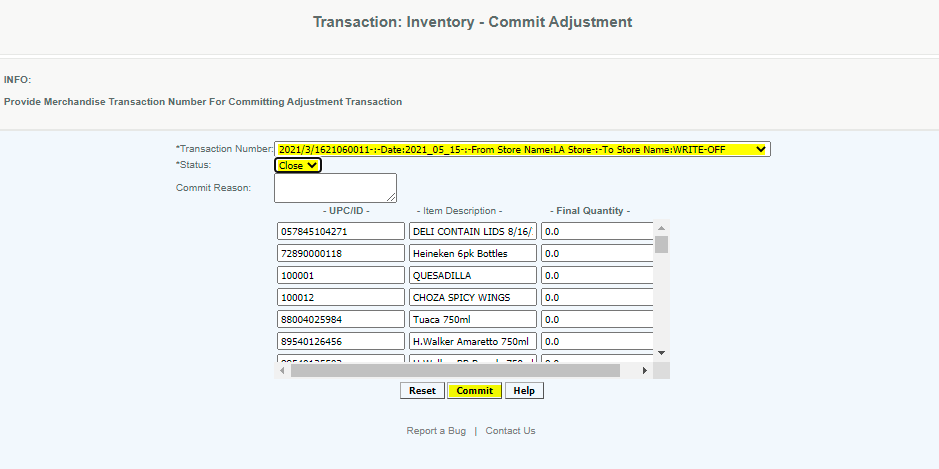Click into the Commit Reason text box
Image resolution: width=939 pixels, height=469 pixels.
point(335,187)
